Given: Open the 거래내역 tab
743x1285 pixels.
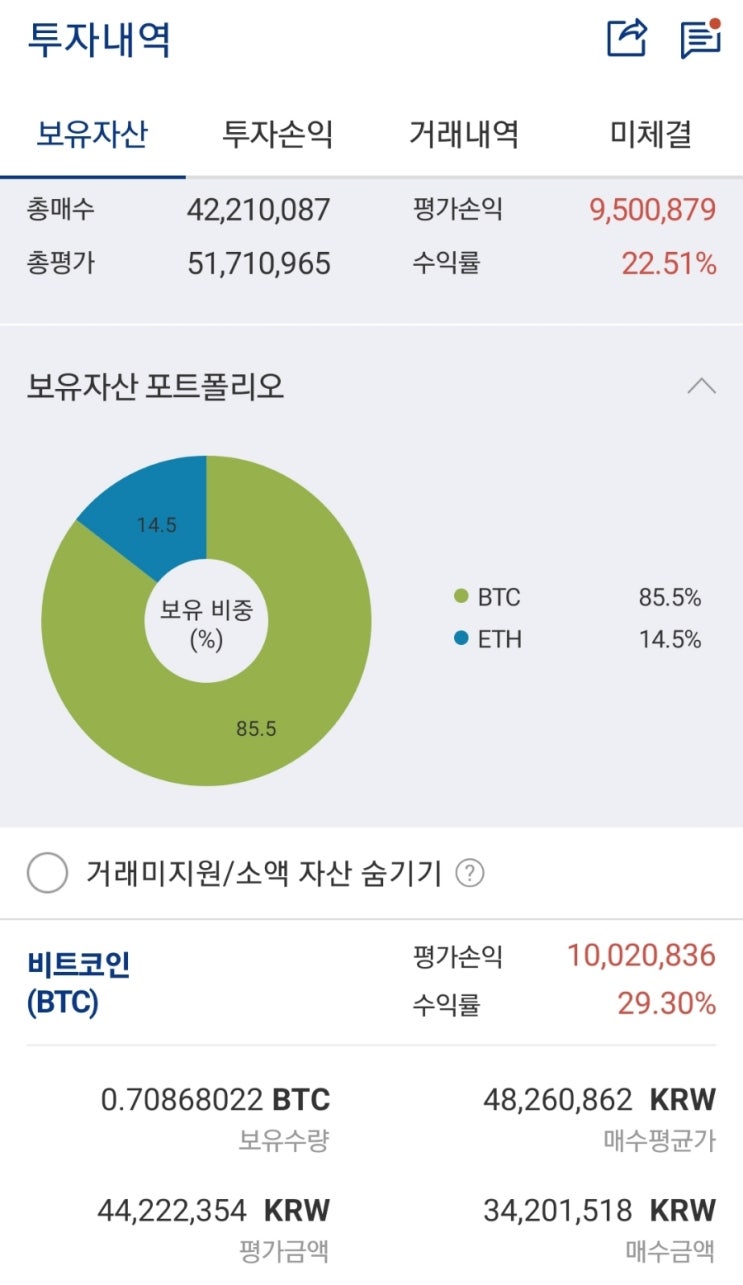Looking at the screenshot, I should click(x=463, y=134).
